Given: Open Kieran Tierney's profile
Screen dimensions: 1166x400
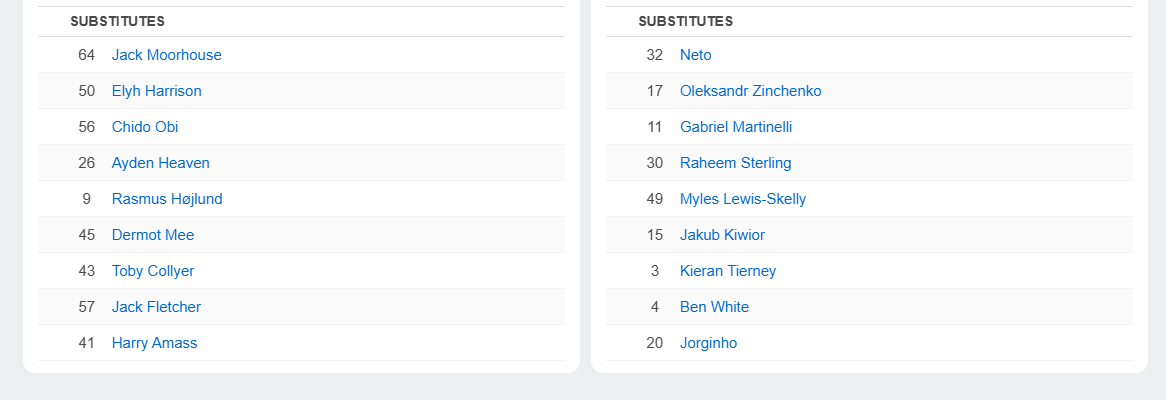Looking at the screenshot, I should tap(727, 271).
